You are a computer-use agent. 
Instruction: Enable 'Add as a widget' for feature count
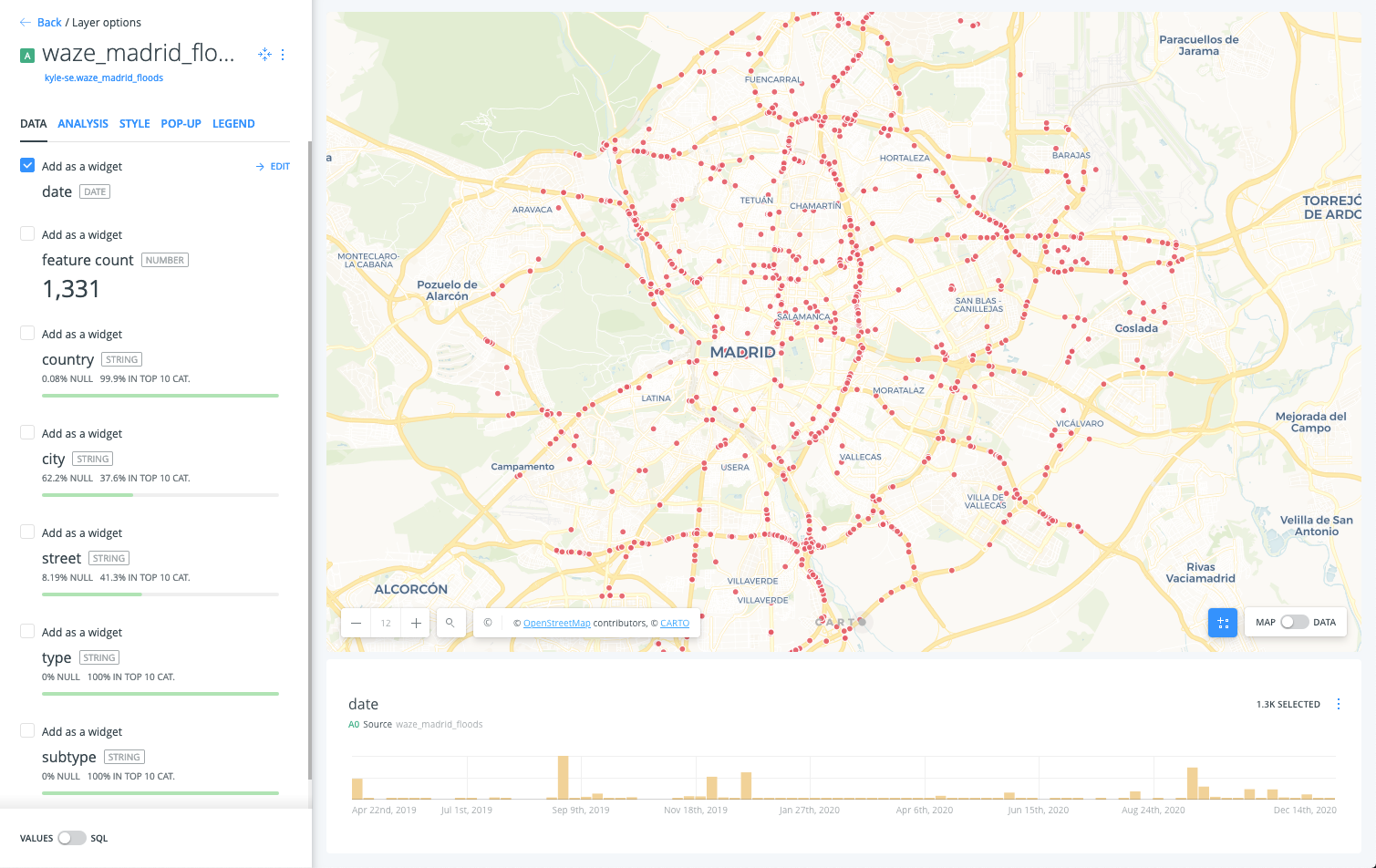click(26, 233)
